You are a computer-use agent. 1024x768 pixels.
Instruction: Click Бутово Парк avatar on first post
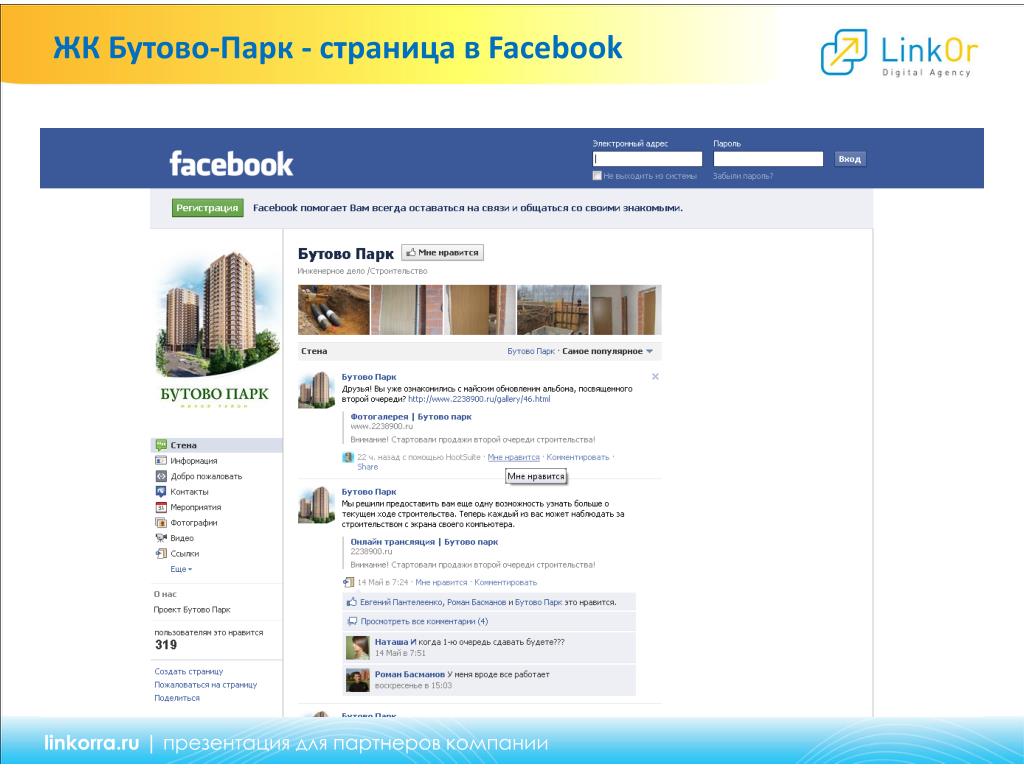(316, 390)
